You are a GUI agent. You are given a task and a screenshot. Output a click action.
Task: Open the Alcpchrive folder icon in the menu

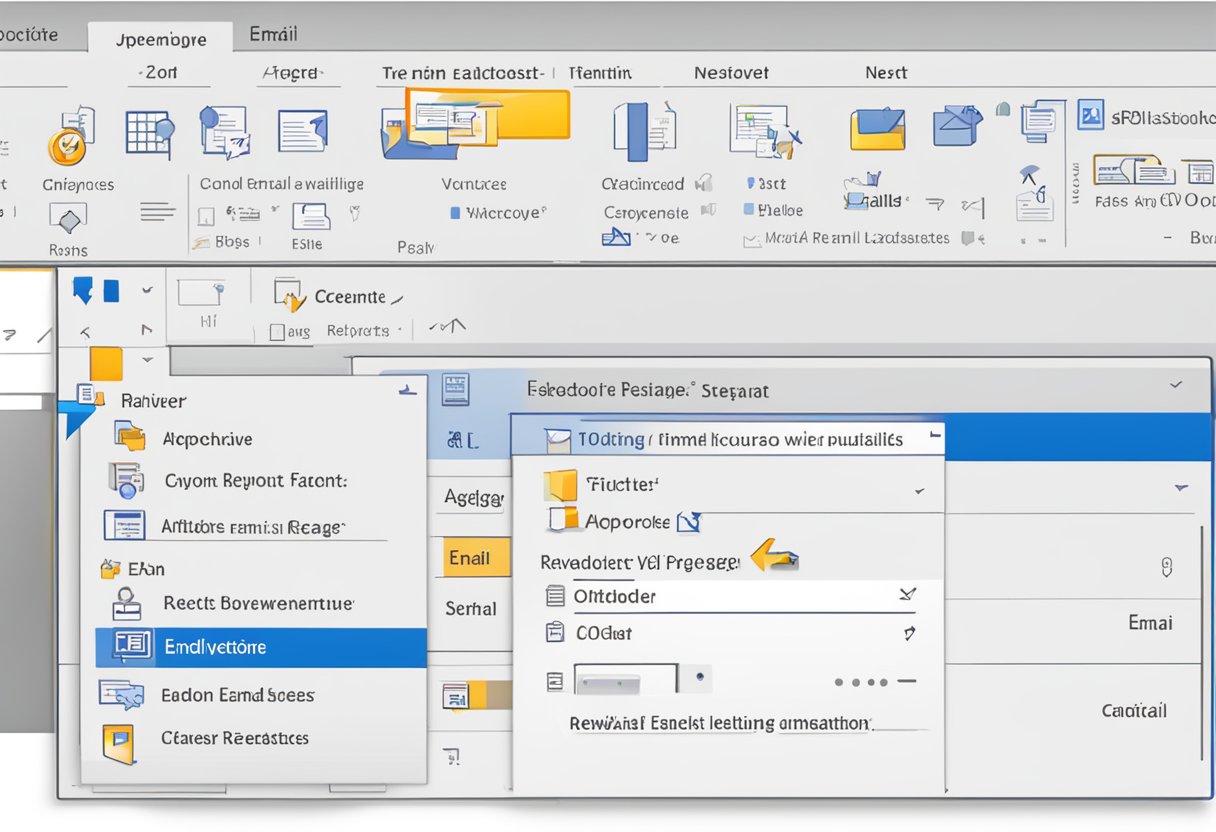[127, 438]
